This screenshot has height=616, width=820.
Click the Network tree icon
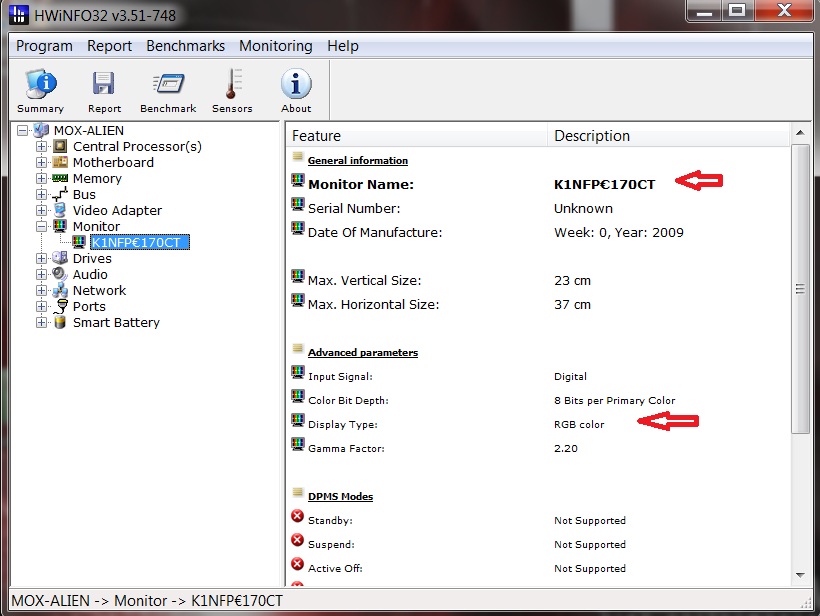click(x=60, y=290)
